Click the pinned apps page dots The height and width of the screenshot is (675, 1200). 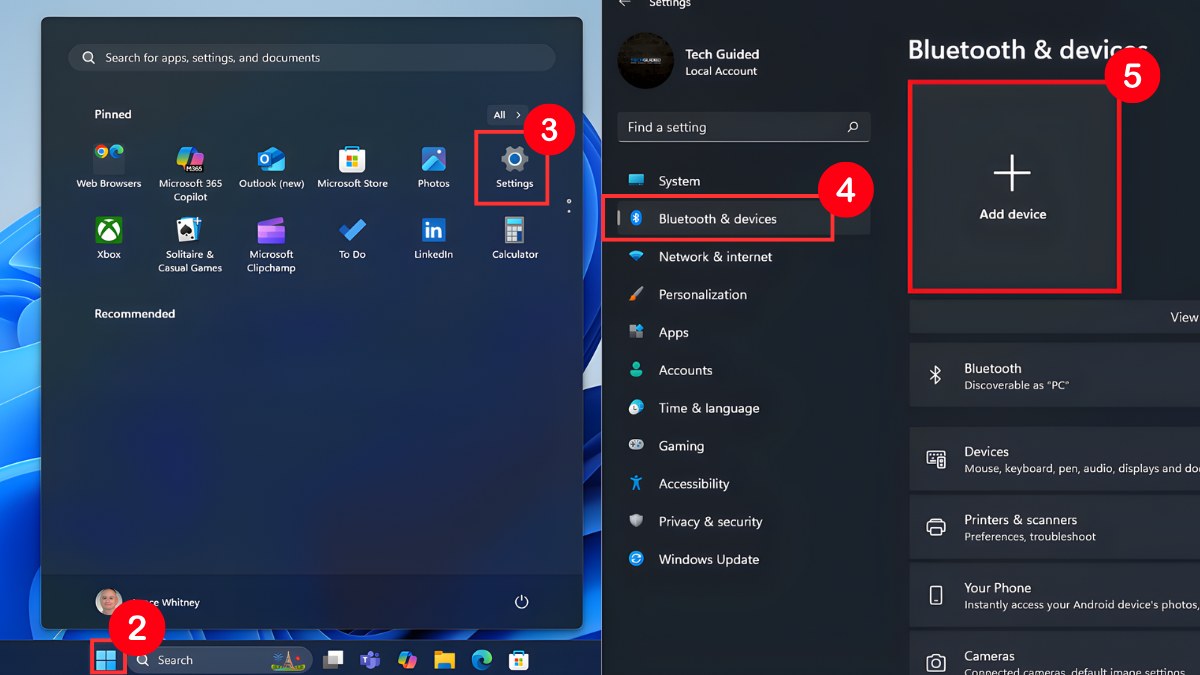tap(568, 205)
